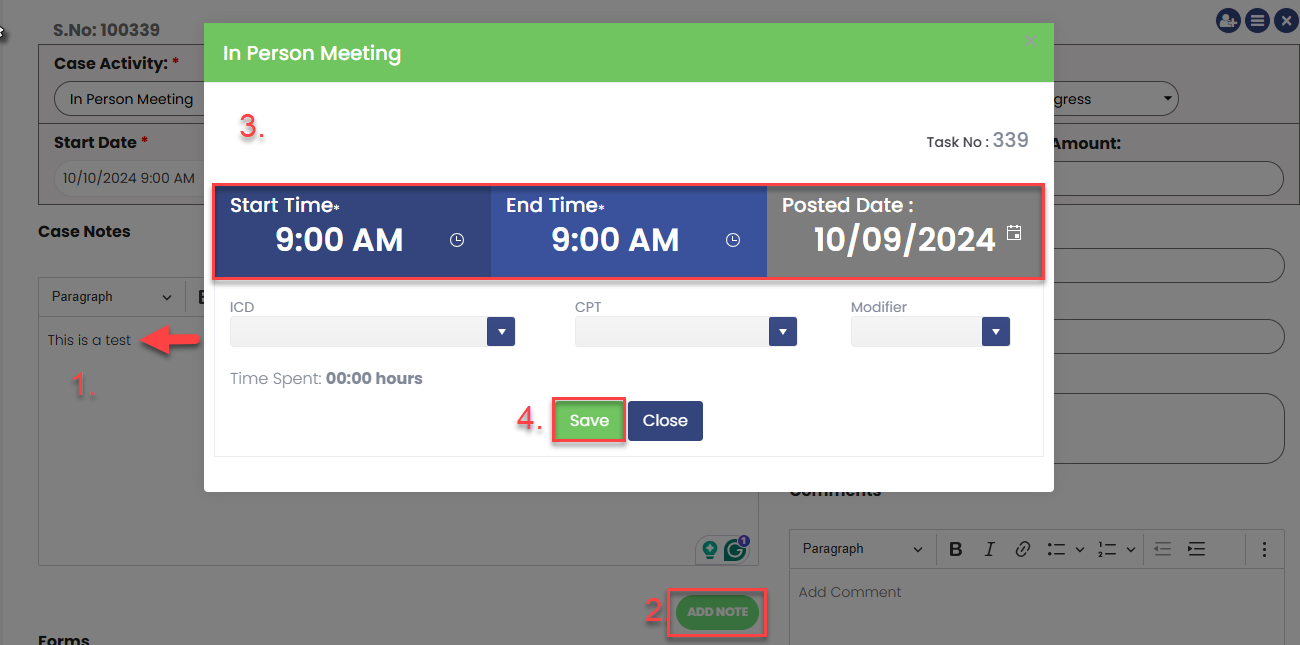Insert link in the Comments editor

point(1022,549)
